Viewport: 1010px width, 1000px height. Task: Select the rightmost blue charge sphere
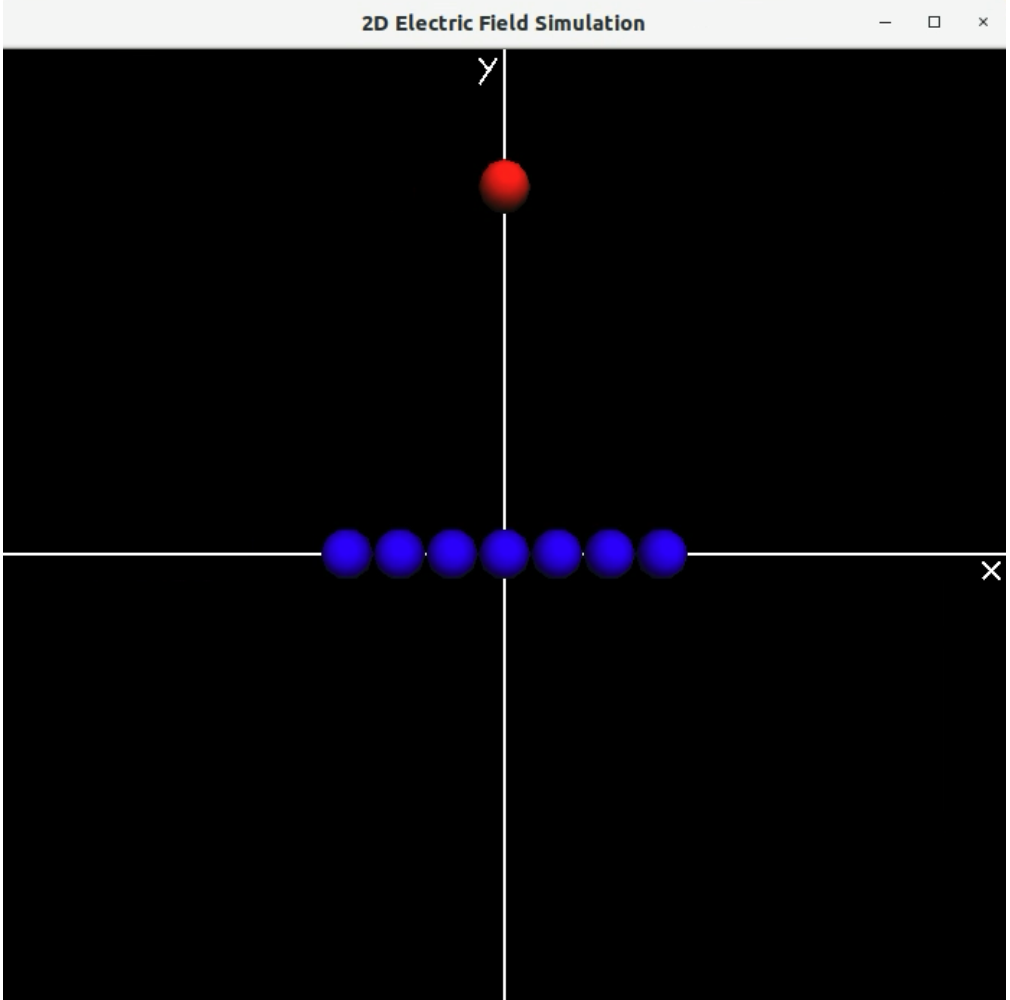pyautogui.click(x=662, y=553)
